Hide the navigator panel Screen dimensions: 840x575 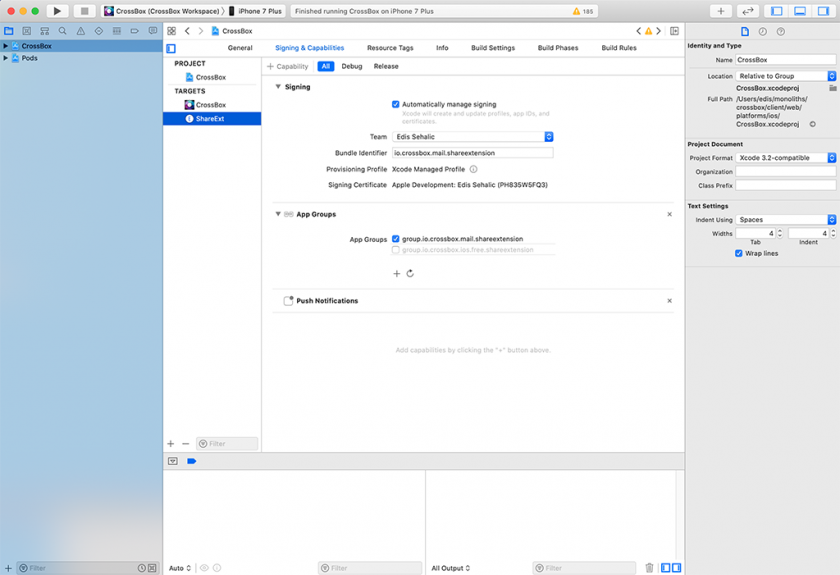pyautogui.click(x=776, y=11)
